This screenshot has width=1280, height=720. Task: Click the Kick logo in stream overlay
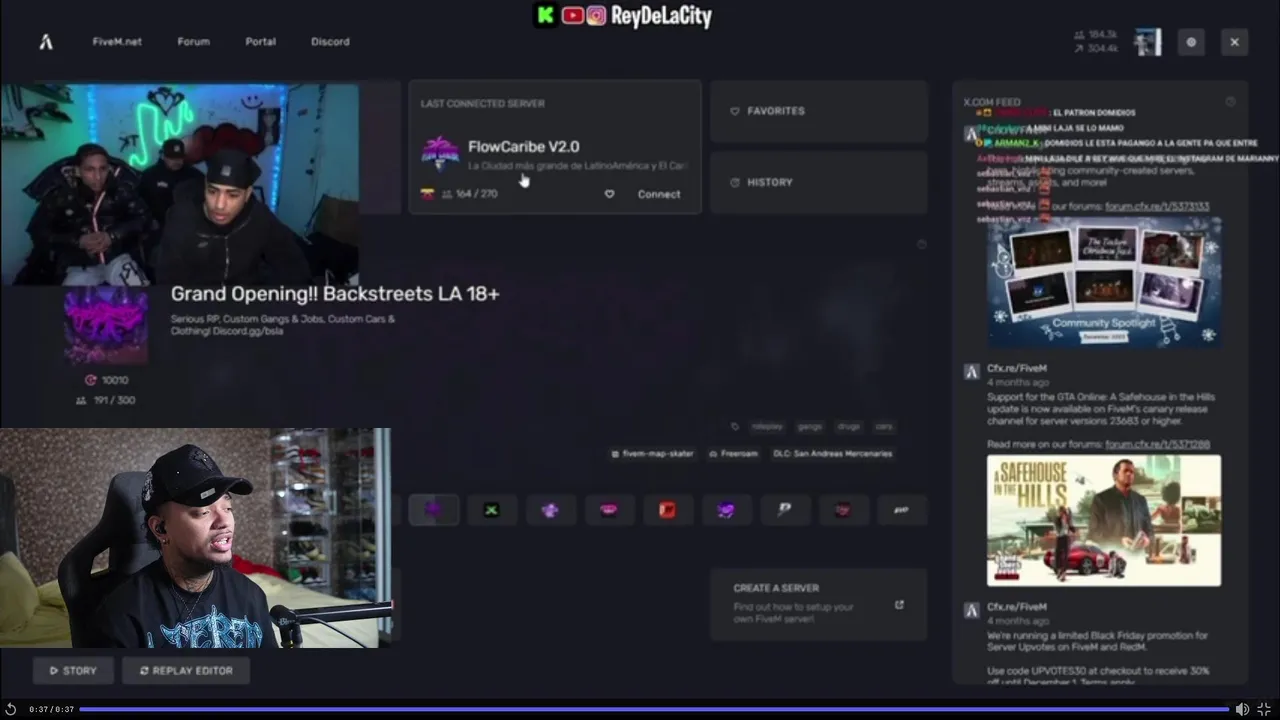[x=545, y=15]
